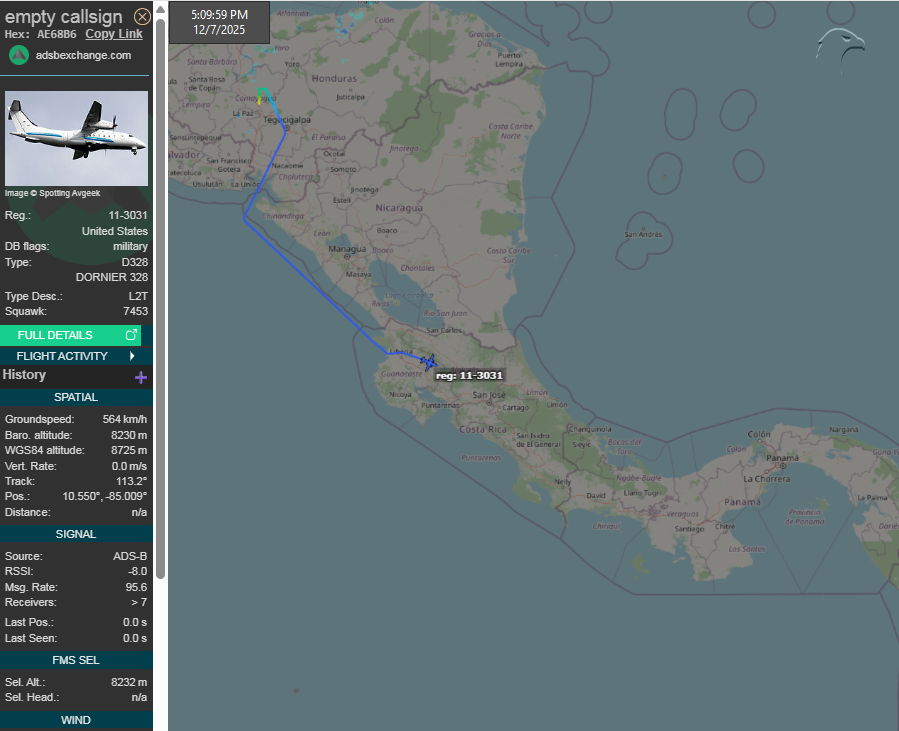Screen dimensions: 899x731
Task: Click Image © Spotting Avgeek credit
Action: 52,193
